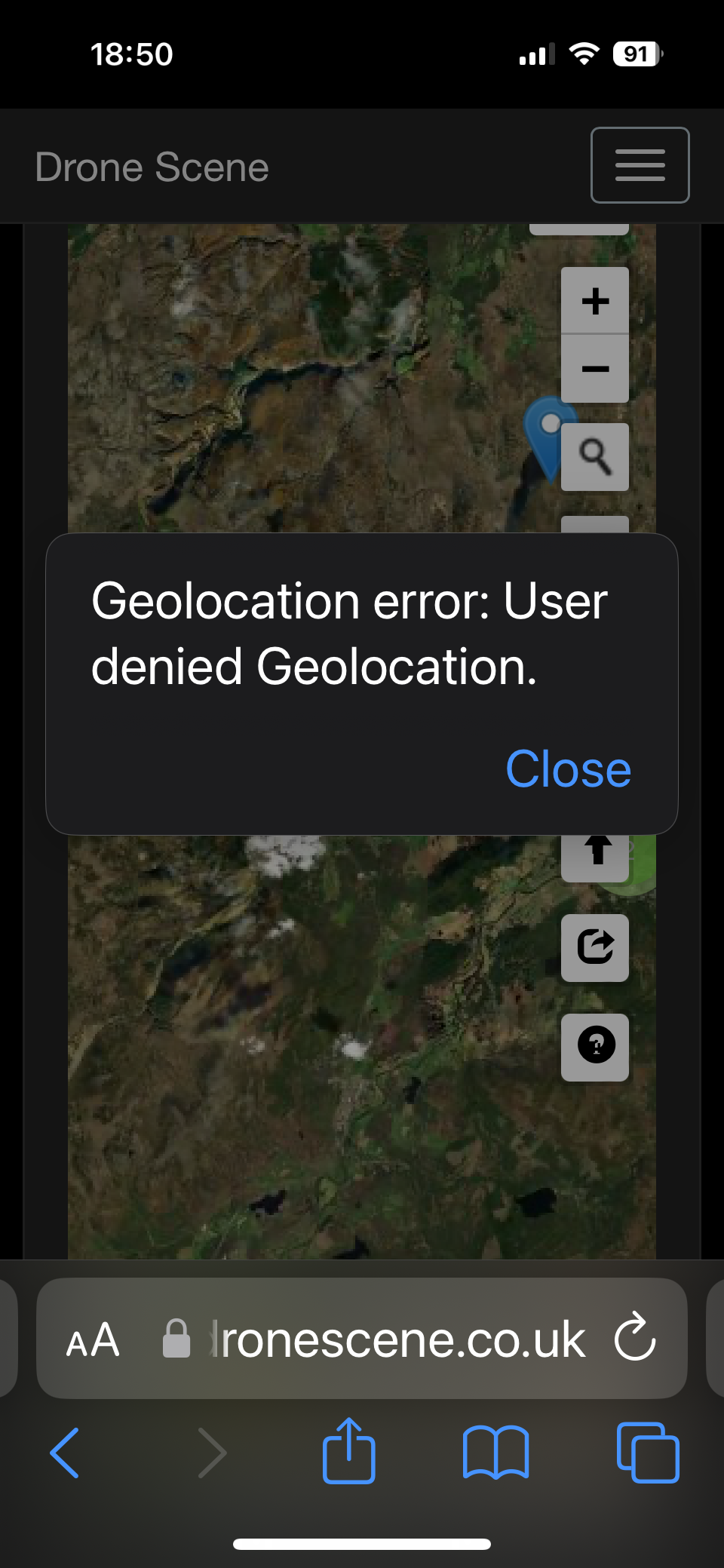Image resolution: width=724 pixels, height=1568 pixels.
Task: Open the map help question icon
Action: [595, 1047]
